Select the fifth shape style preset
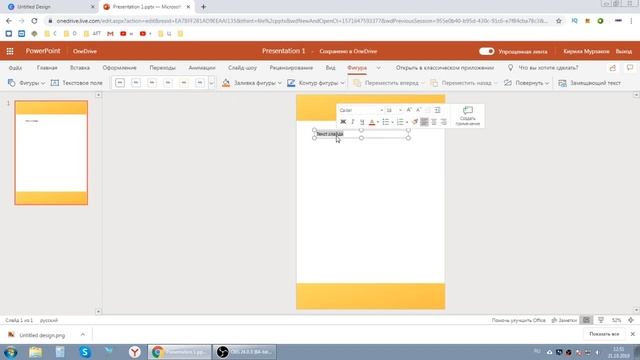 [x=184, y=83]
